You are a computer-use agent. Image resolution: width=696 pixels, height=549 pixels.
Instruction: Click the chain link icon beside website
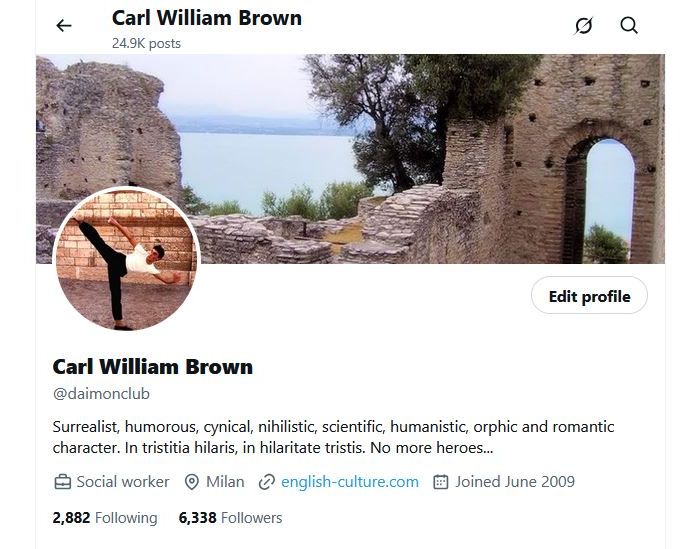(x=266, y=482)
